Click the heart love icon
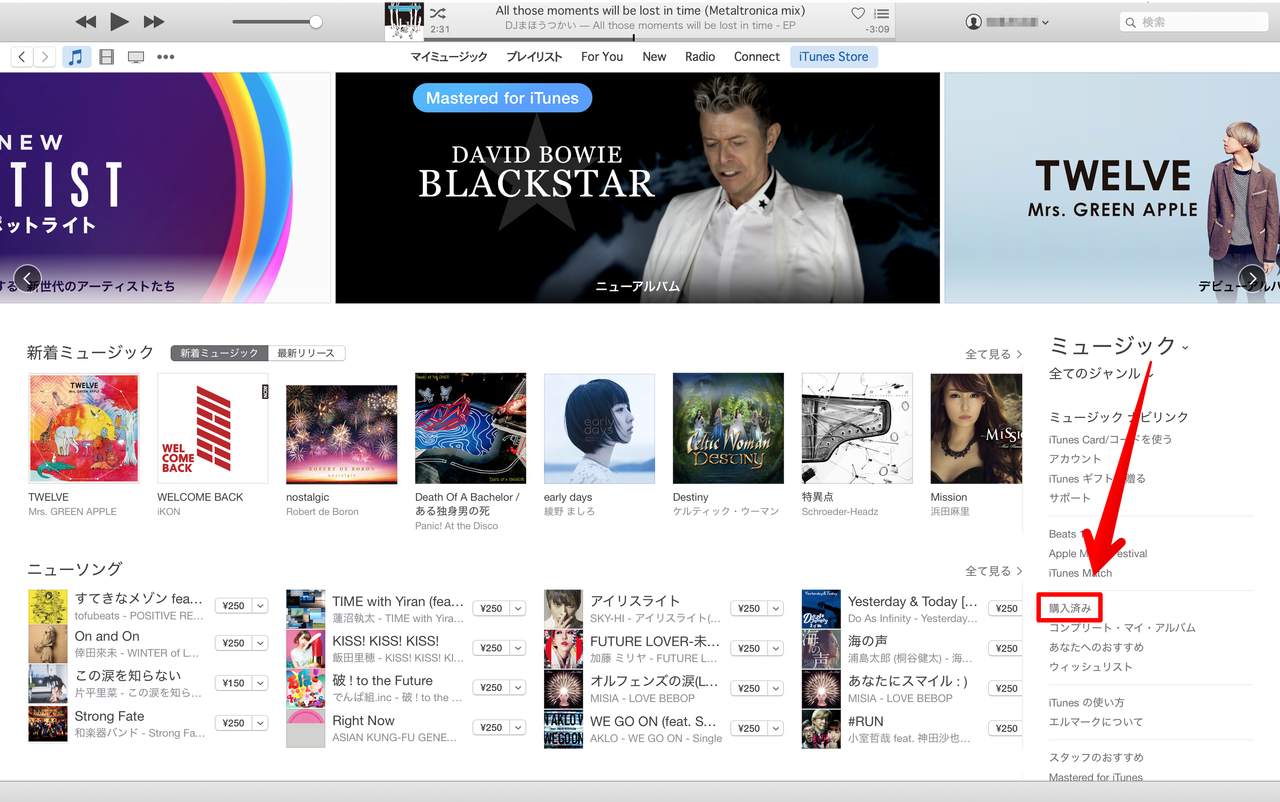This screenshot has height=802, width=1280. (x=857, y=13)
